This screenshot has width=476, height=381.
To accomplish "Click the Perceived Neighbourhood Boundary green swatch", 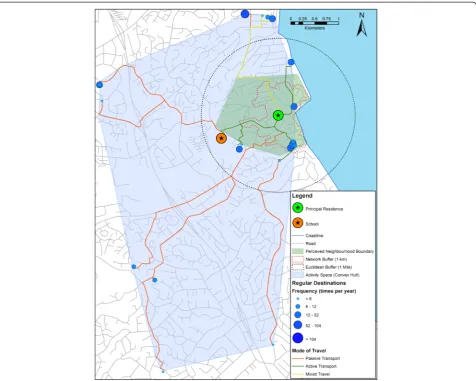I will click(x=298, y=251).
